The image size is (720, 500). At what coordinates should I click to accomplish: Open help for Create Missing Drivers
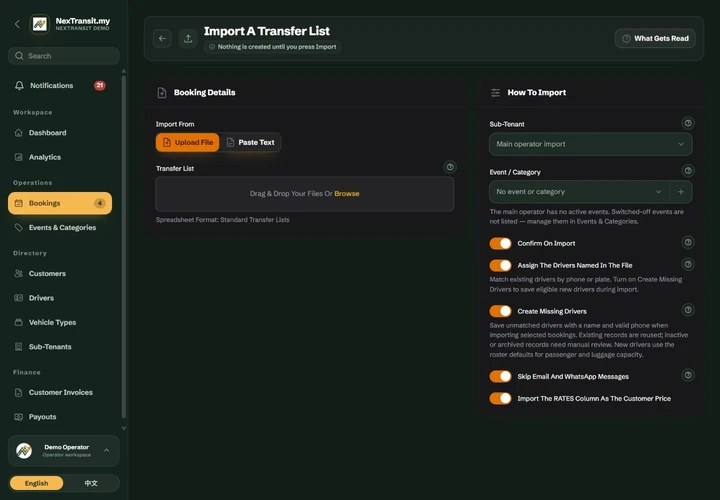pyautogui.click(x=688, y=310)
